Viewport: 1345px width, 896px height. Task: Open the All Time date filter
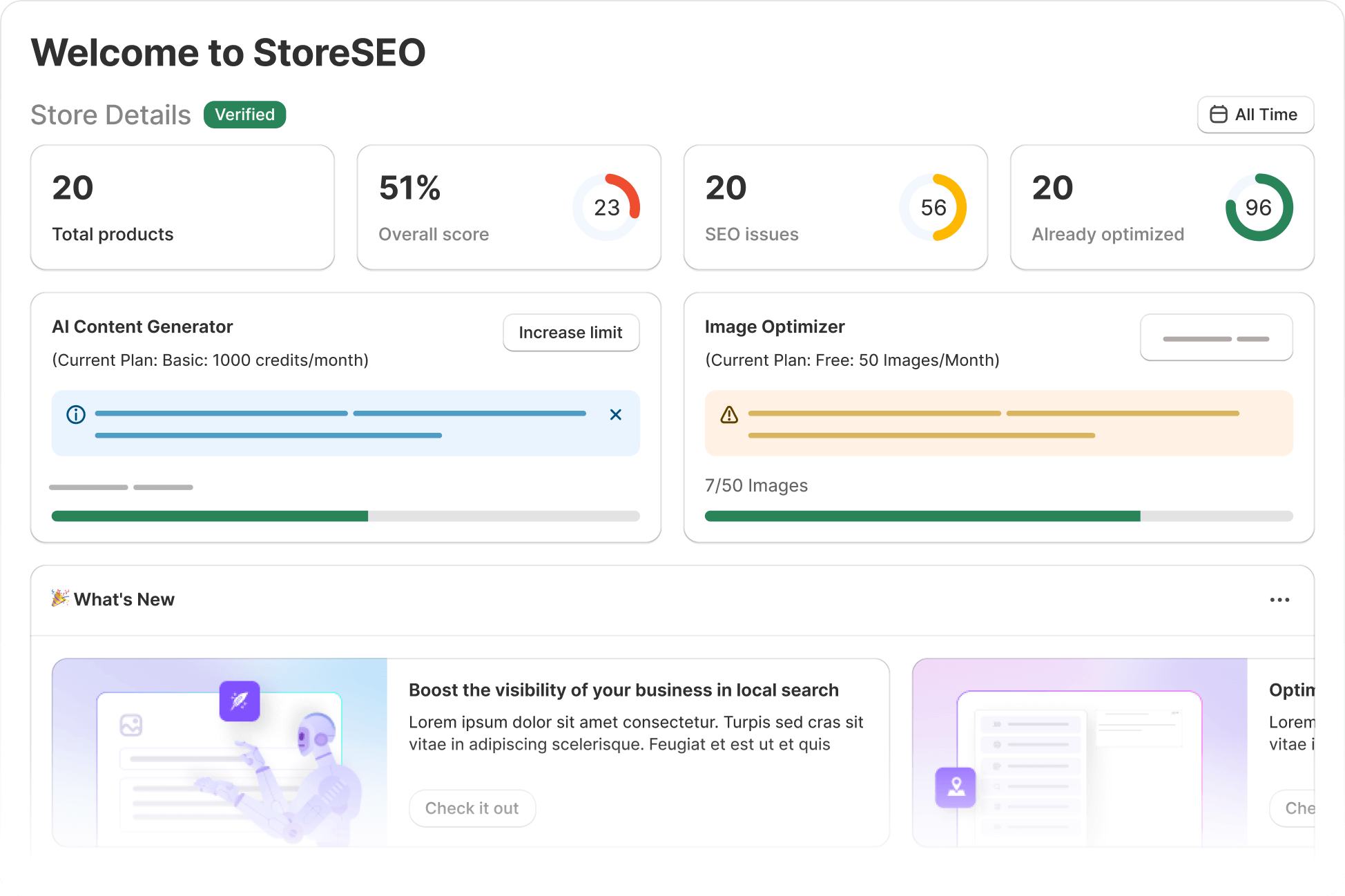tap(1255, 115)
